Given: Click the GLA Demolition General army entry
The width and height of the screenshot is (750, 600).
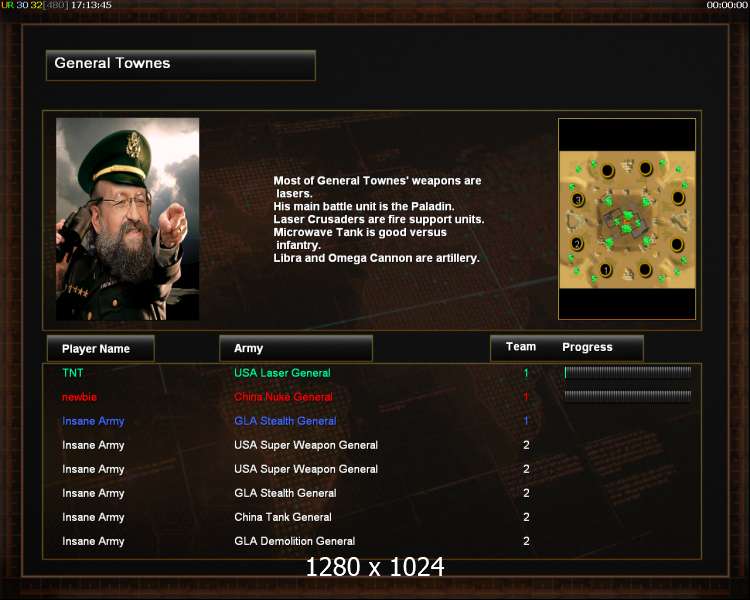Looking at the screenshot, I should pyautogui.click(x=295, y=541).
